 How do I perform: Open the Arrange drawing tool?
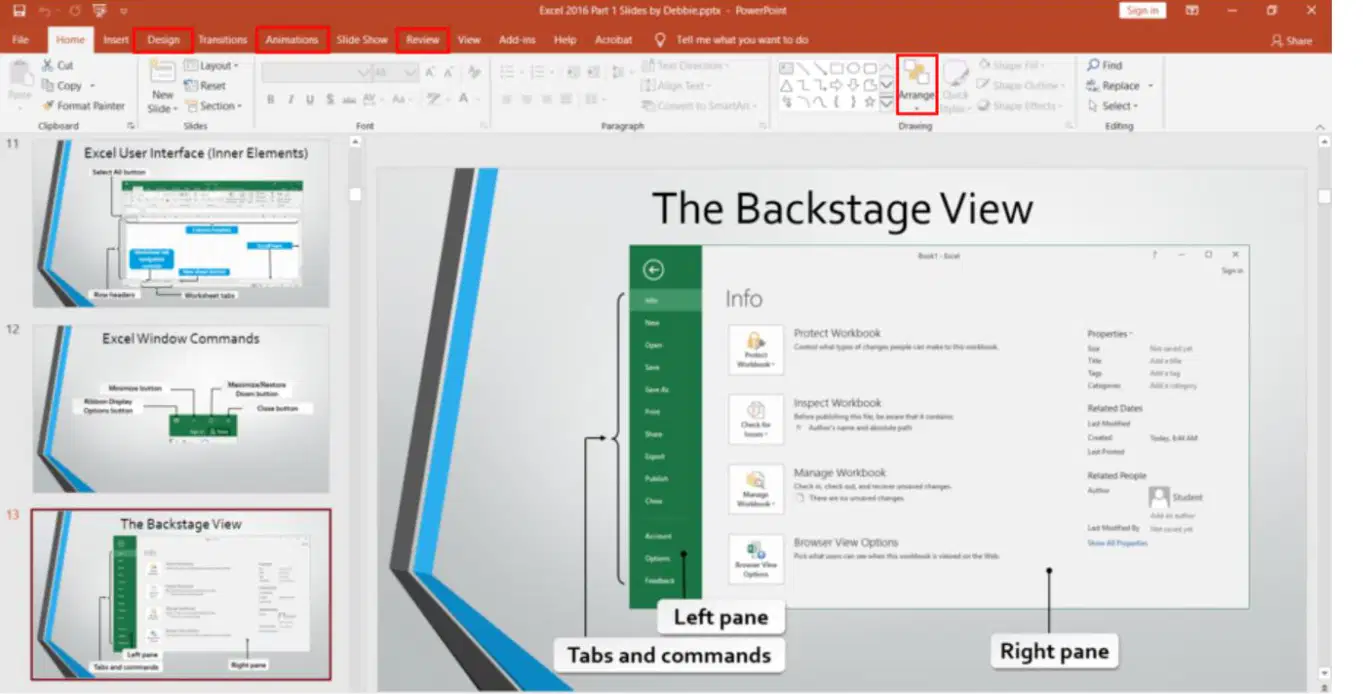pyautogui.click(x=916, y=84)
